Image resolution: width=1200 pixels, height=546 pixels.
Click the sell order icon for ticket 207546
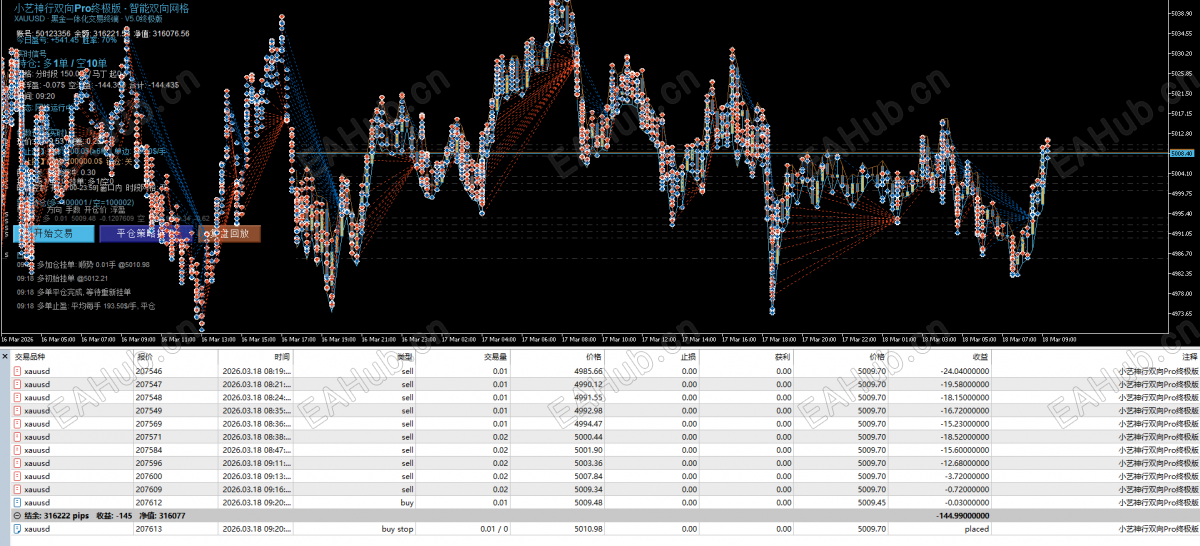(x=17, y=371)
